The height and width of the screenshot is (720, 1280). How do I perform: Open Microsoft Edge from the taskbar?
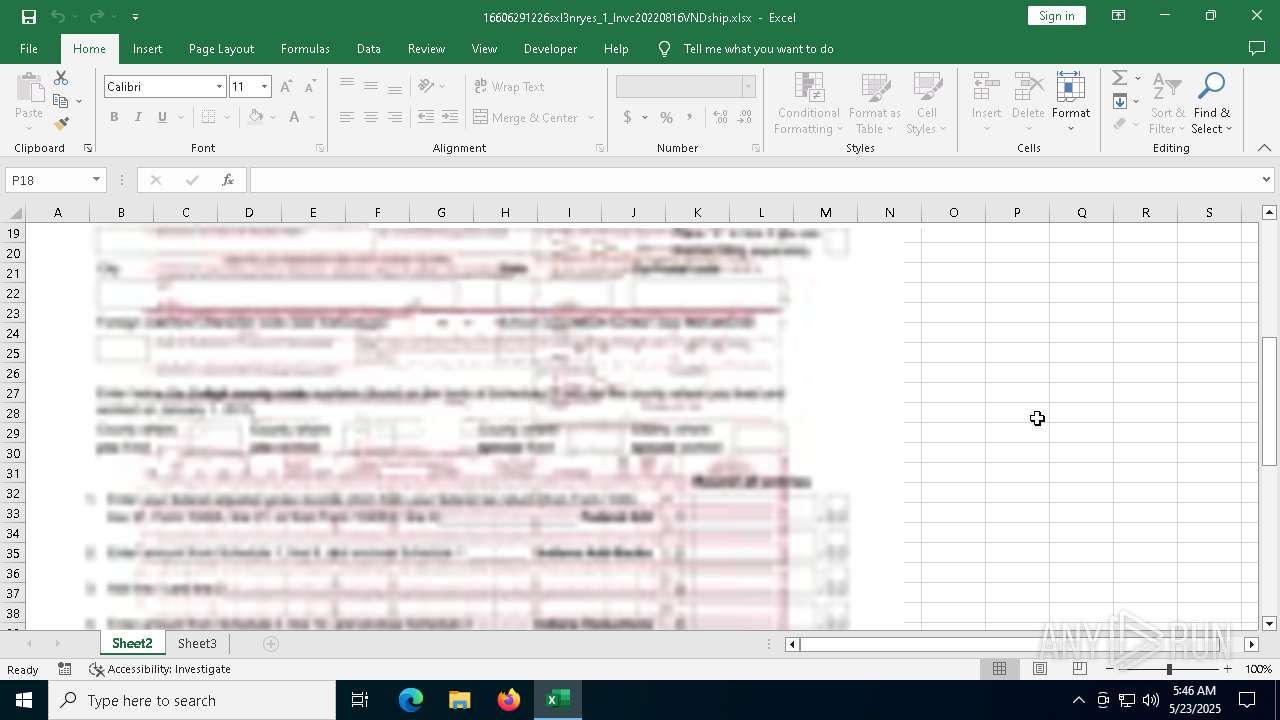[411, 700]
